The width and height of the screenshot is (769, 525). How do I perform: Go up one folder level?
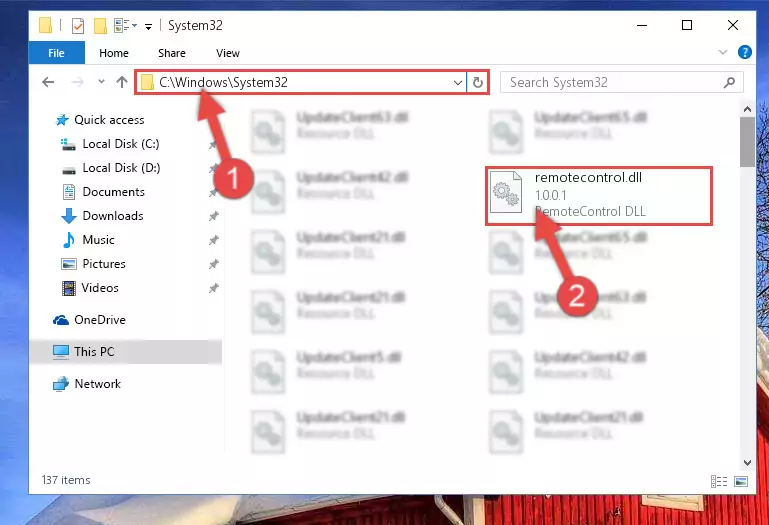coord(122,82)
